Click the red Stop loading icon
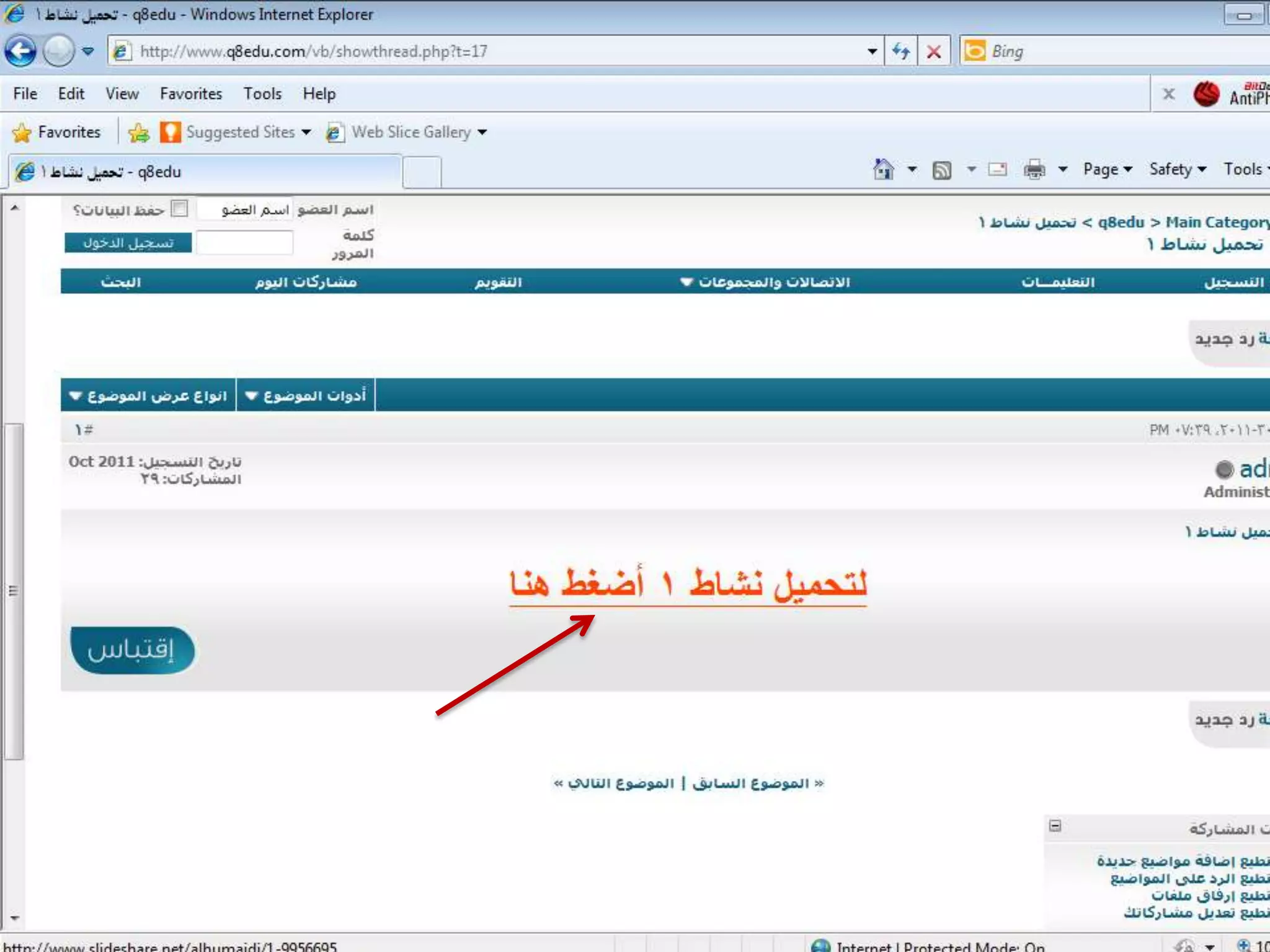 point(934,51)
